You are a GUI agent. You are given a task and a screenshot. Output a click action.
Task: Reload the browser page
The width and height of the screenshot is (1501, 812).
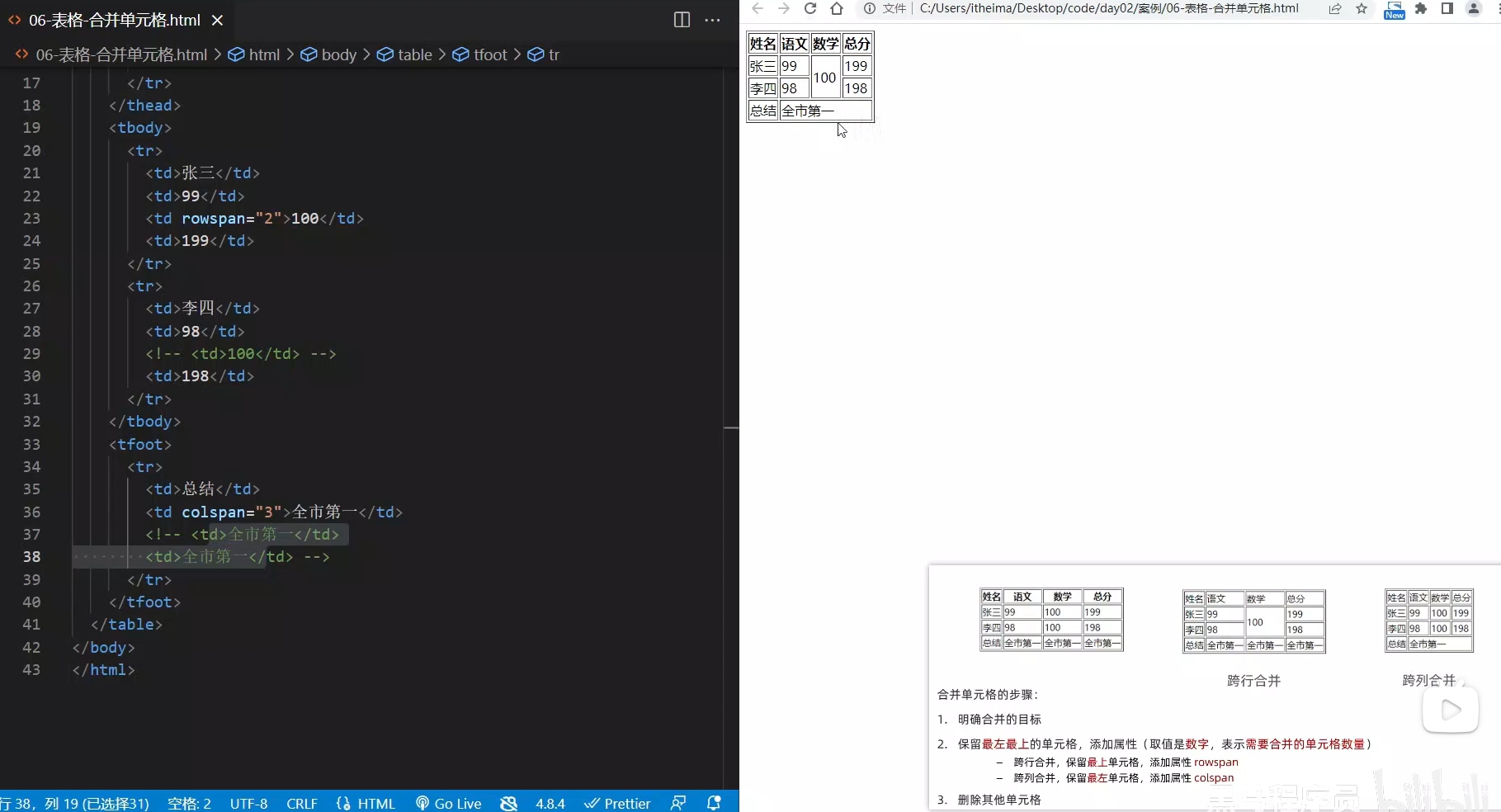[810, 9]
